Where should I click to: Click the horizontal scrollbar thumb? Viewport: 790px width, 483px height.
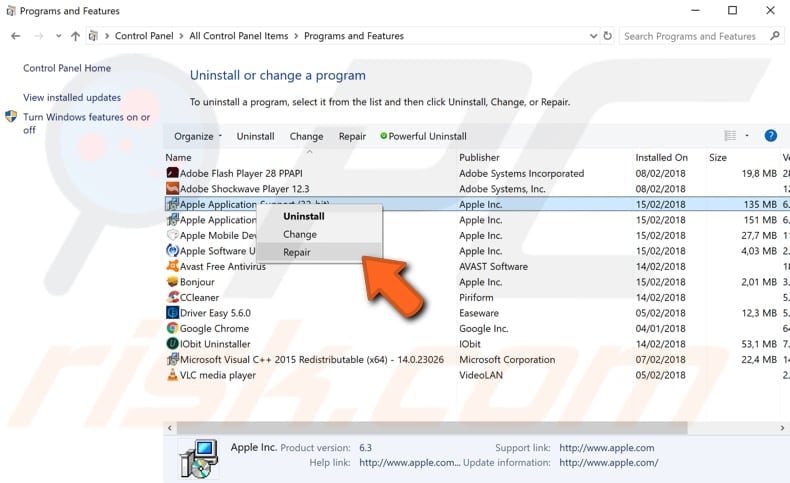click(x=432, y=428)
